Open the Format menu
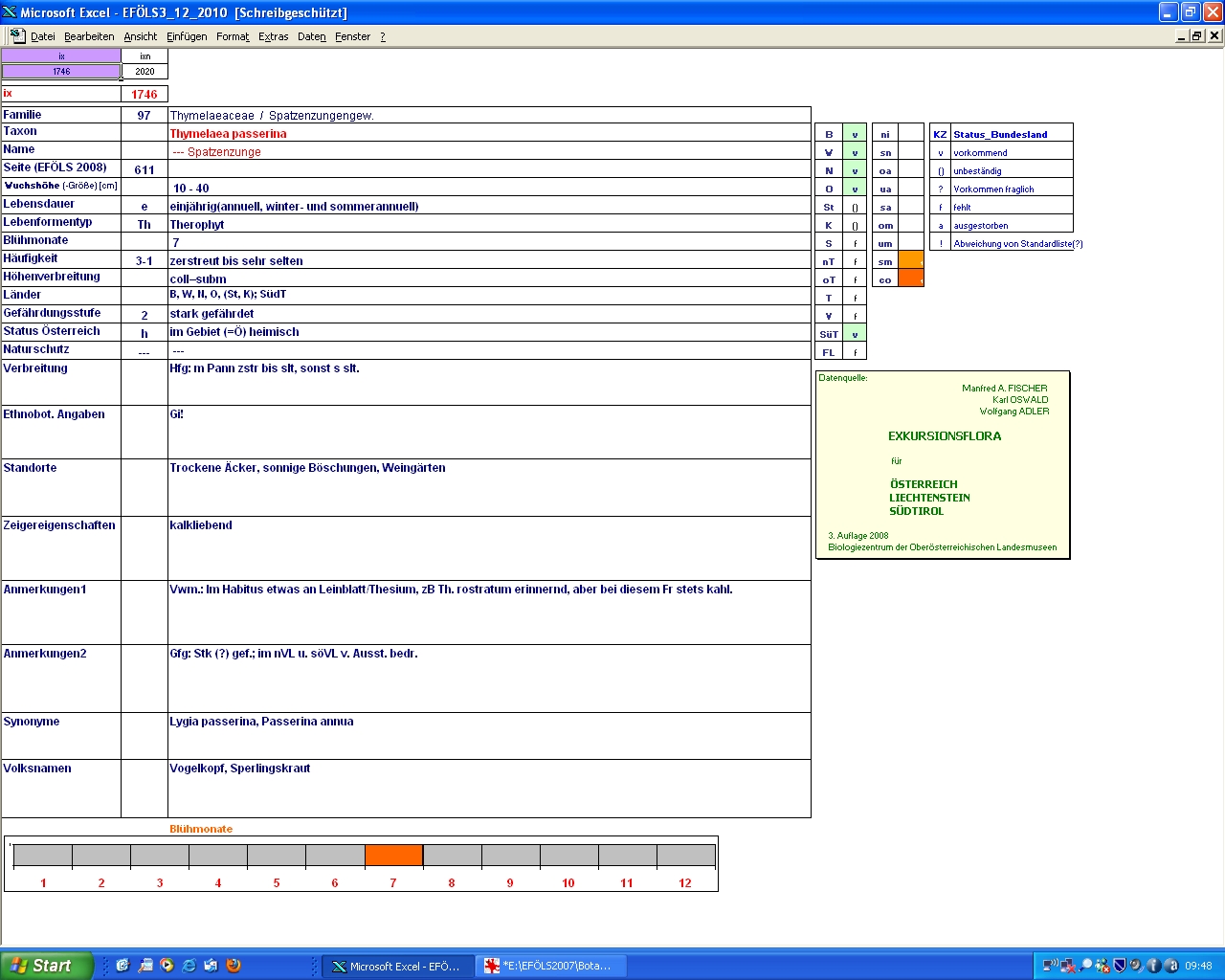 coord(233,36)
